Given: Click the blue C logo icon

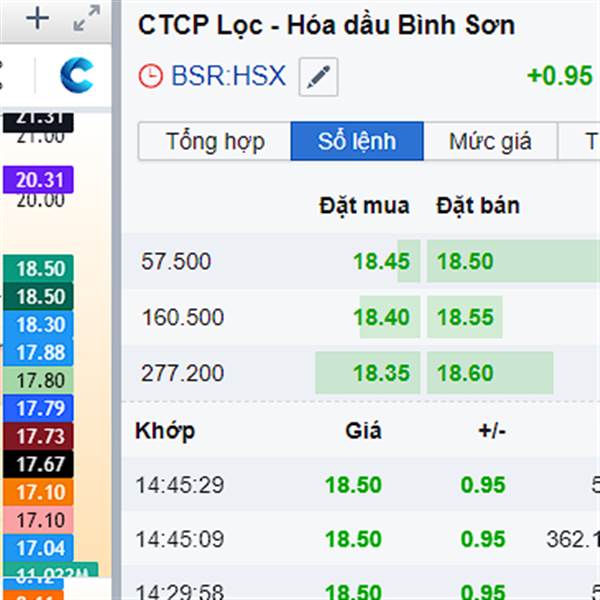Looking at the screenshot, I should click(x=77, y=75).
